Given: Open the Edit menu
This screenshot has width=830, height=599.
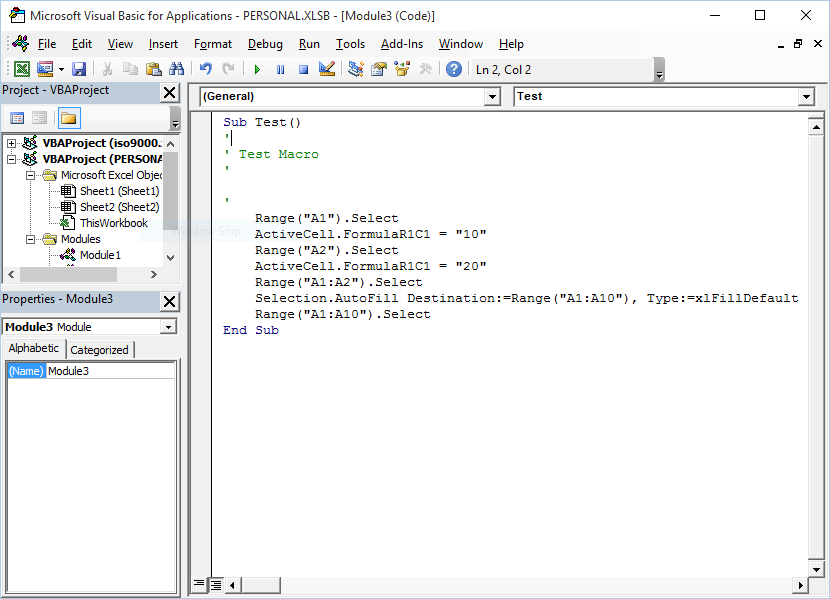Looking at the screenshot, I should 82,44.
